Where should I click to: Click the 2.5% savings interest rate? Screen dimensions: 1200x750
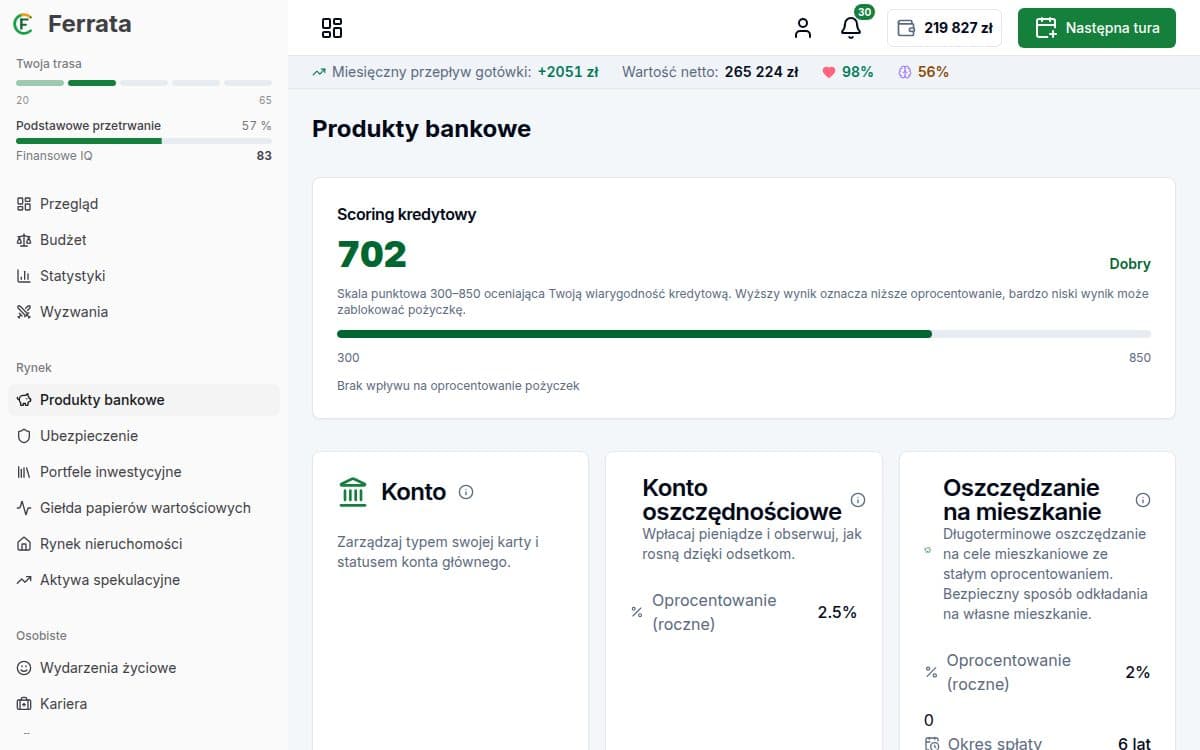click(837, 612)
